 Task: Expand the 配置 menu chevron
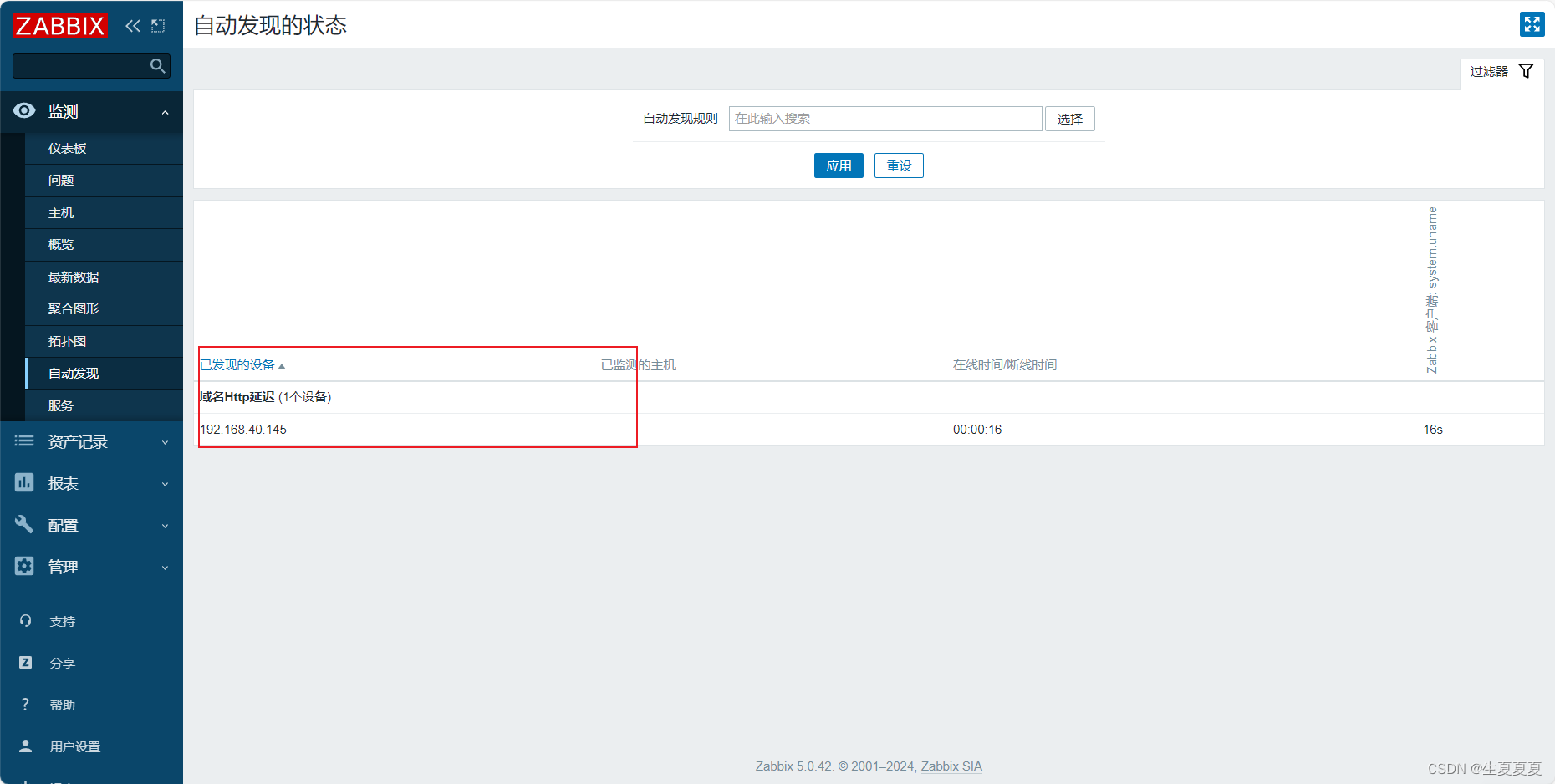tap(166, 527)
